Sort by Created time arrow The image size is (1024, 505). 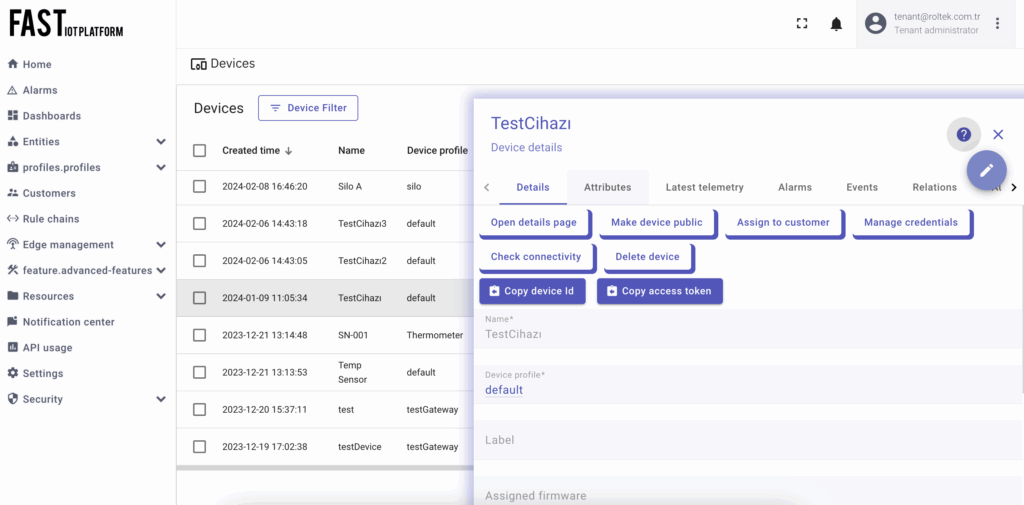tap(289, 150)
